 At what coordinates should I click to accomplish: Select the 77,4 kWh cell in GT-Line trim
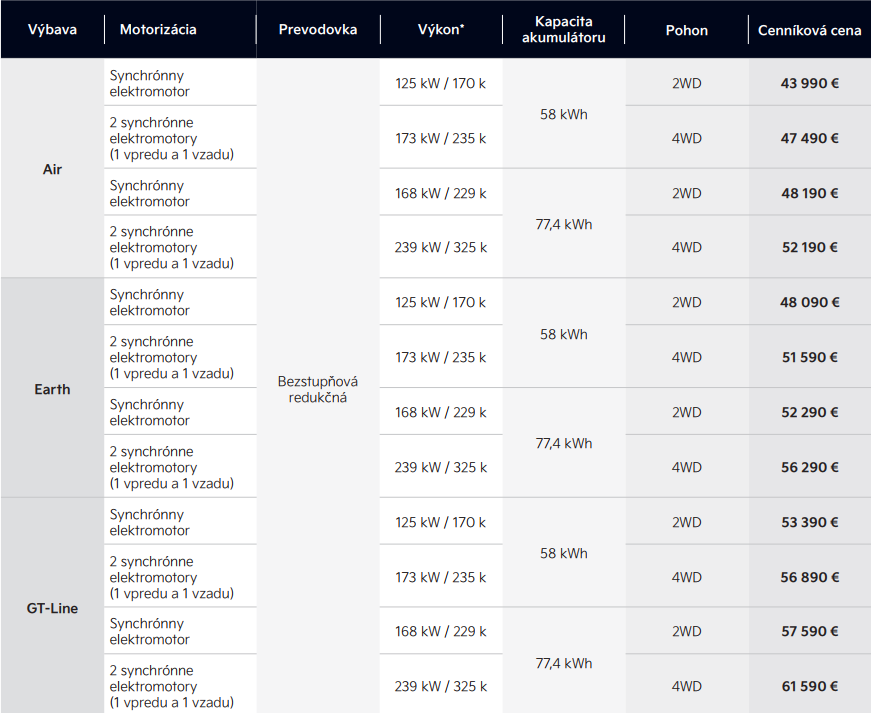[564, 663]
